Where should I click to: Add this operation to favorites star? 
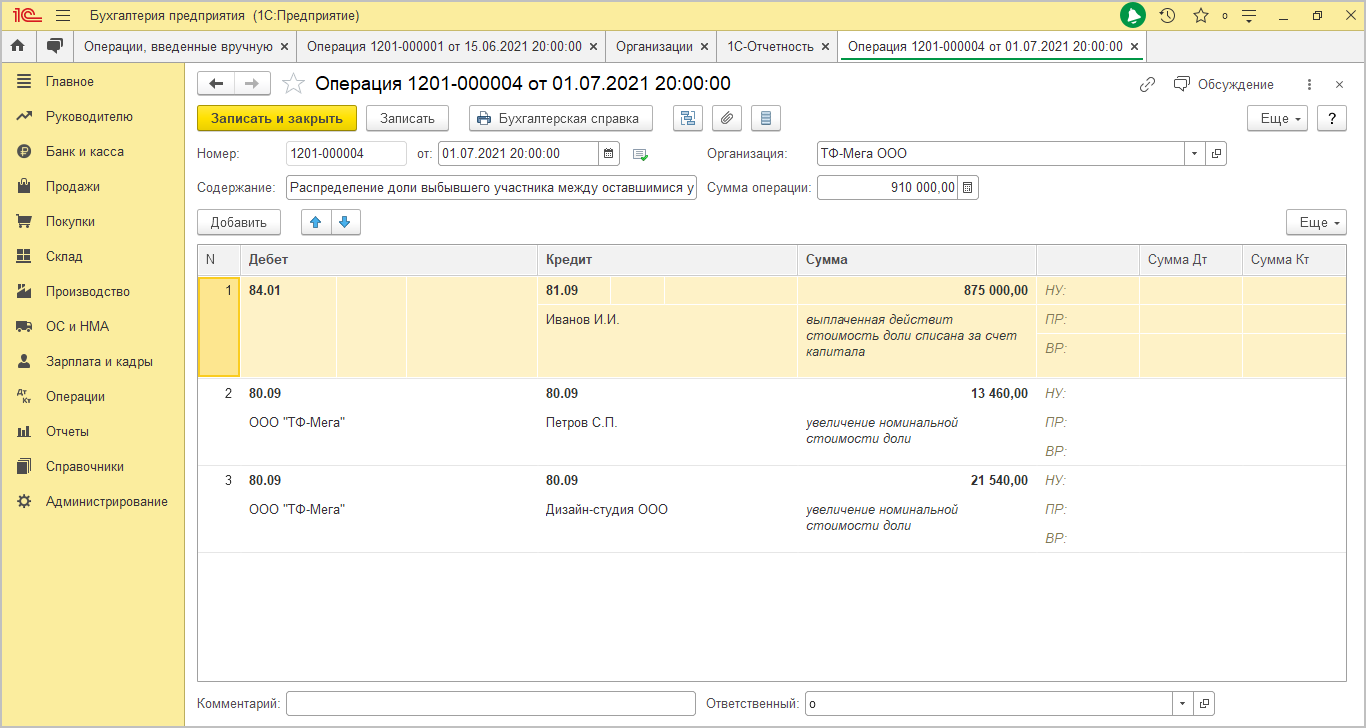[292, 84]
